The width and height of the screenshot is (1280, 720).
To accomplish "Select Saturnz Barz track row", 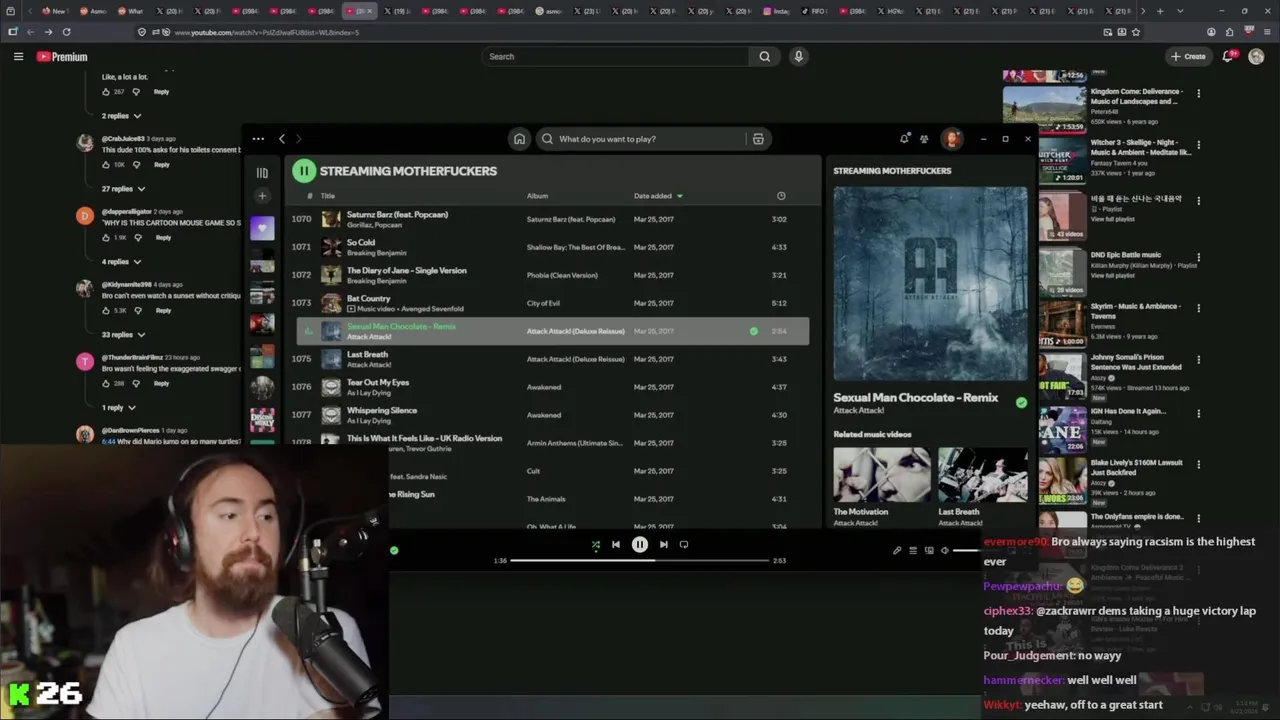I will coord(552,219).
